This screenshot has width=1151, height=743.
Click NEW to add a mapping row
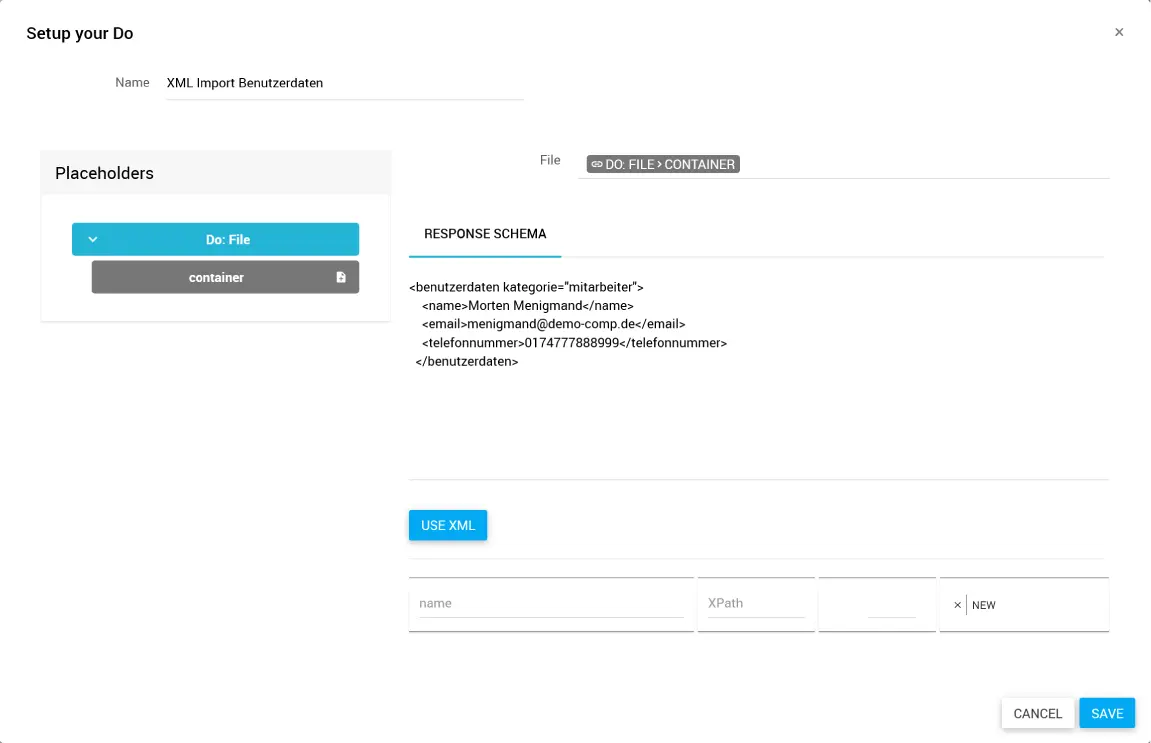pos(984,605)
